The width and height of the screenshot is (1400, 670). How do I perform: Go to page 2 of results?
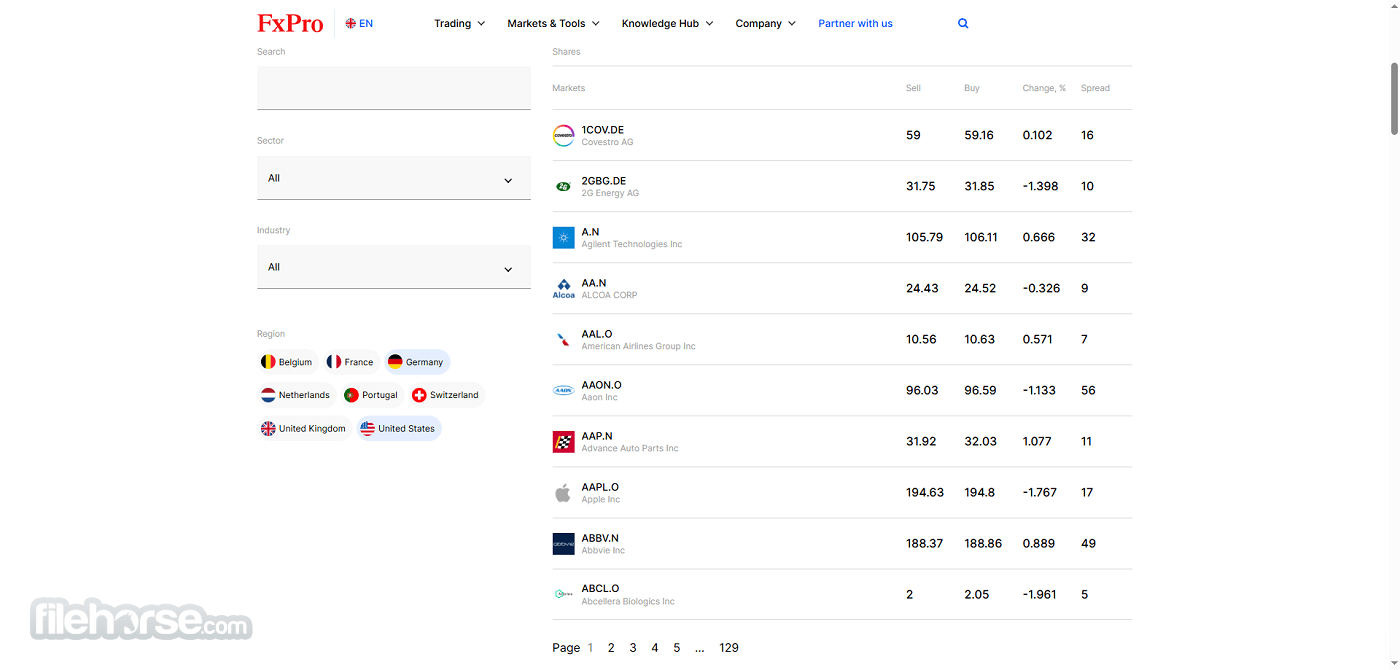(611, 648)
